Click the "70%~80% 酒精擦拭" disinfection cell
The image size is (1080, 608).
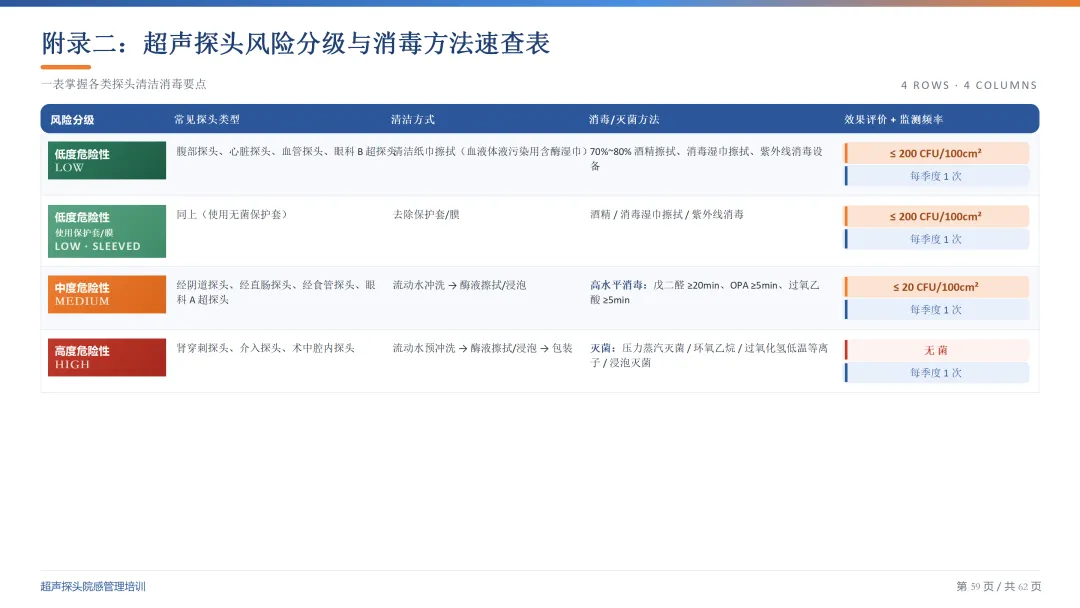point(706,158)
